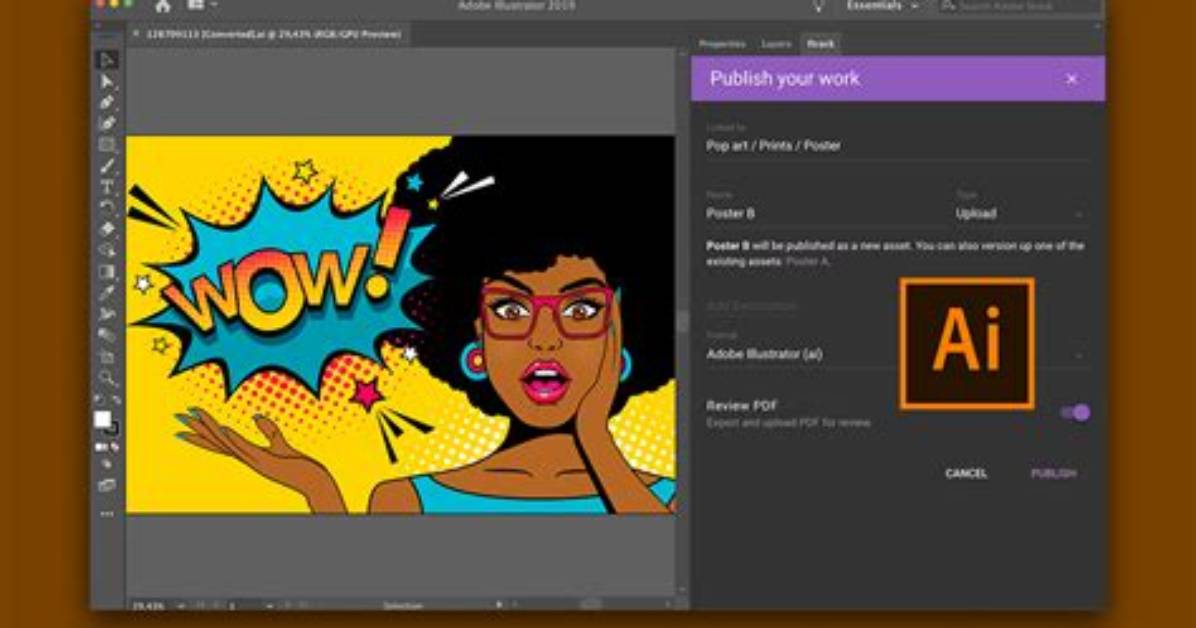Open the zoom level dropdown in status bar
The height and width of the screenshot is (628, 1196).
(x=181, y=606)
